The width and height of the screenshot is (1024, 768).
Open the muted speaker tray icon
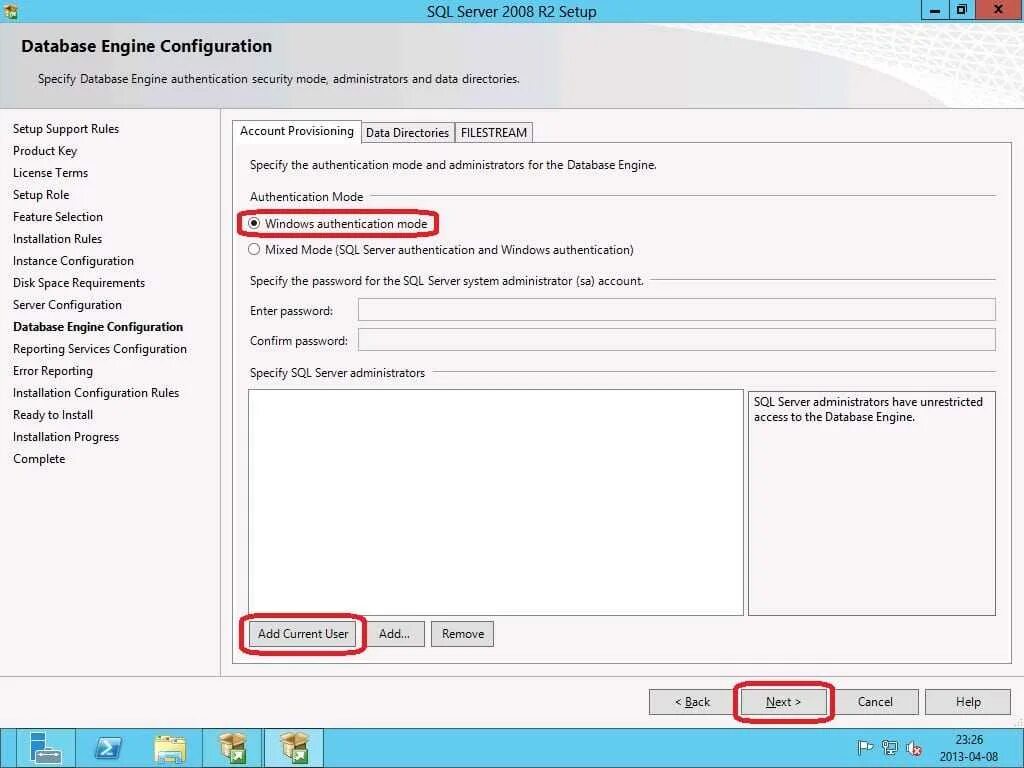(914, 748)
